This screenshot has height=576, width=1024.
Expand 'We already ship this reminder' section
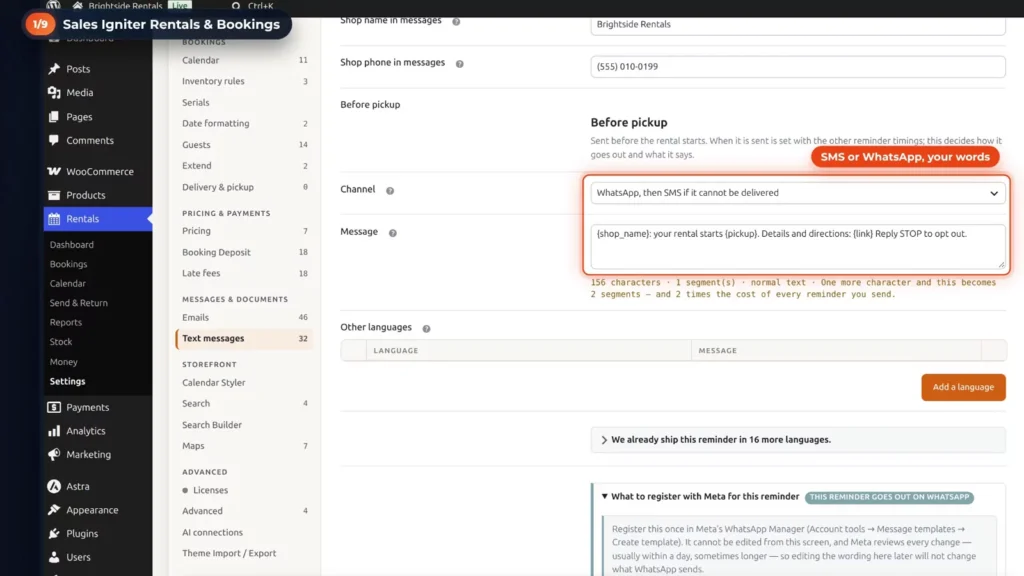pyautogui.click(x=797, y=440)
